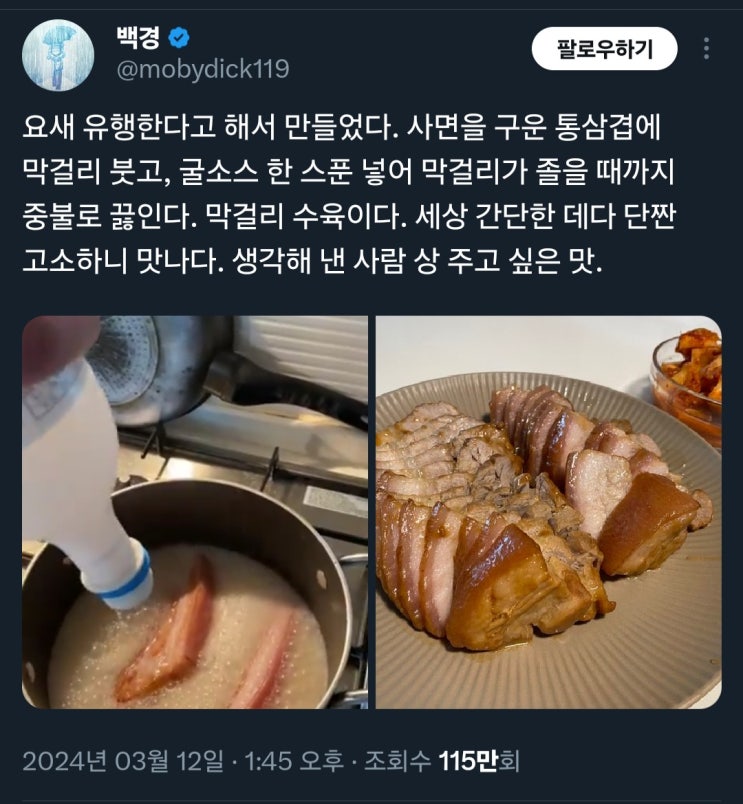Visit the @mobydick119 handle

(203, 69)
